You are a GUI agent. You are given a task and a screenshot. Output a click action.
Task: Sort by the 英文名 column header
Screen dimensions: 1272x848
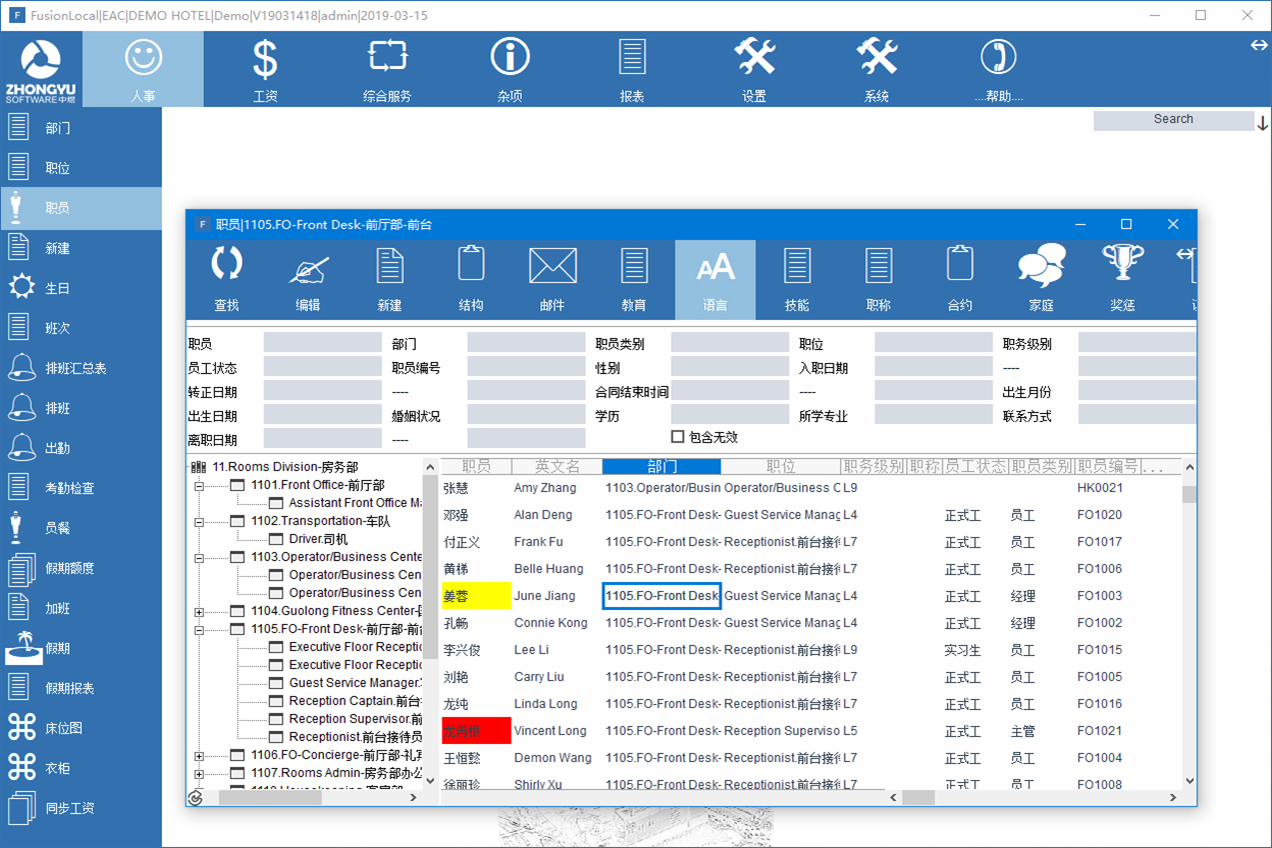point(557,467)
